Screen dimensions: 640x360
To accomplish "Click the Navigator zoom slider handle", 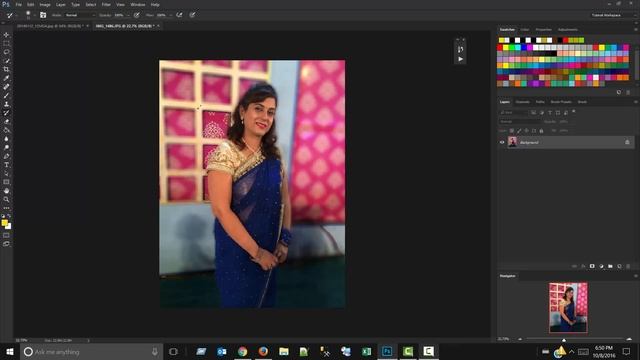I will (564, 340).
